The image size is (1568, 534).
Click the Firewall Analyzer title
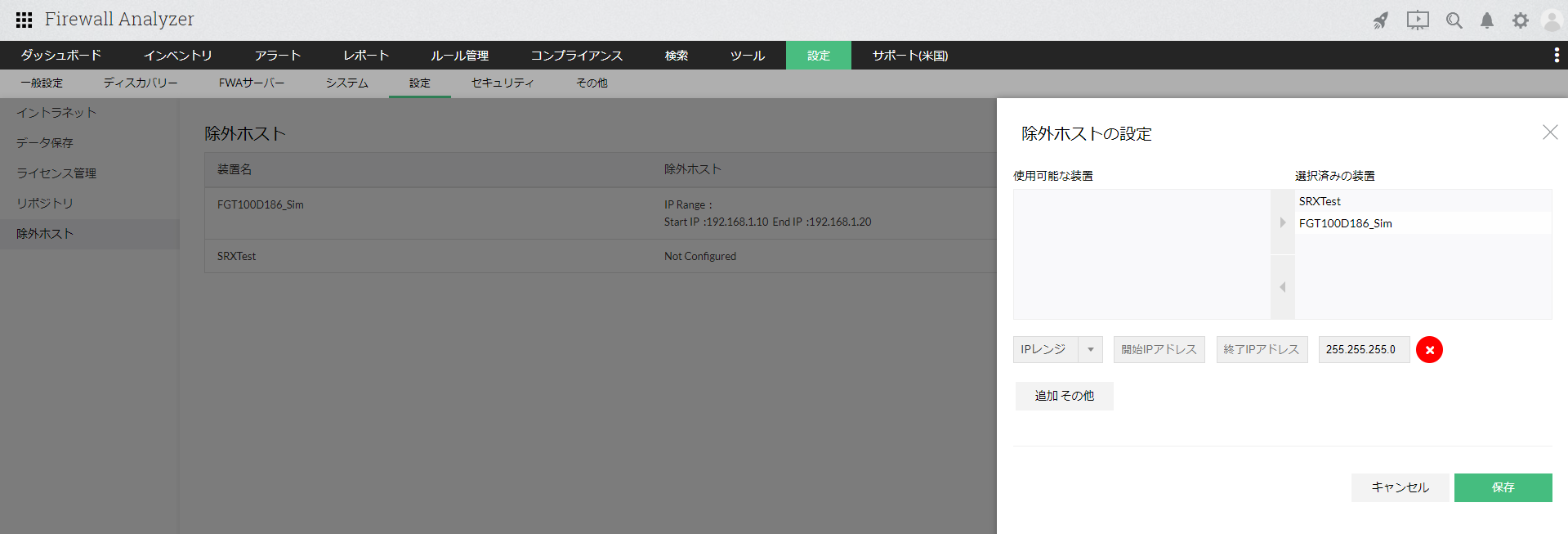[119, 19]
